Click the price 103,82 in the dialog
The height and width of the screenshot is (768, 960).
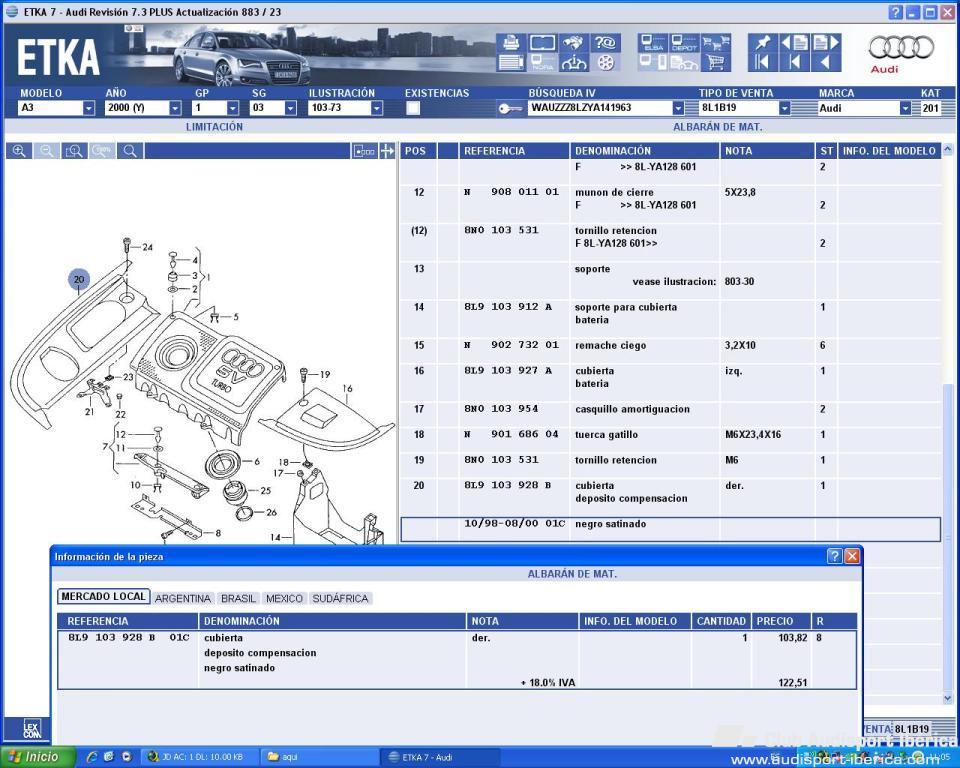(x=792, y=638)
